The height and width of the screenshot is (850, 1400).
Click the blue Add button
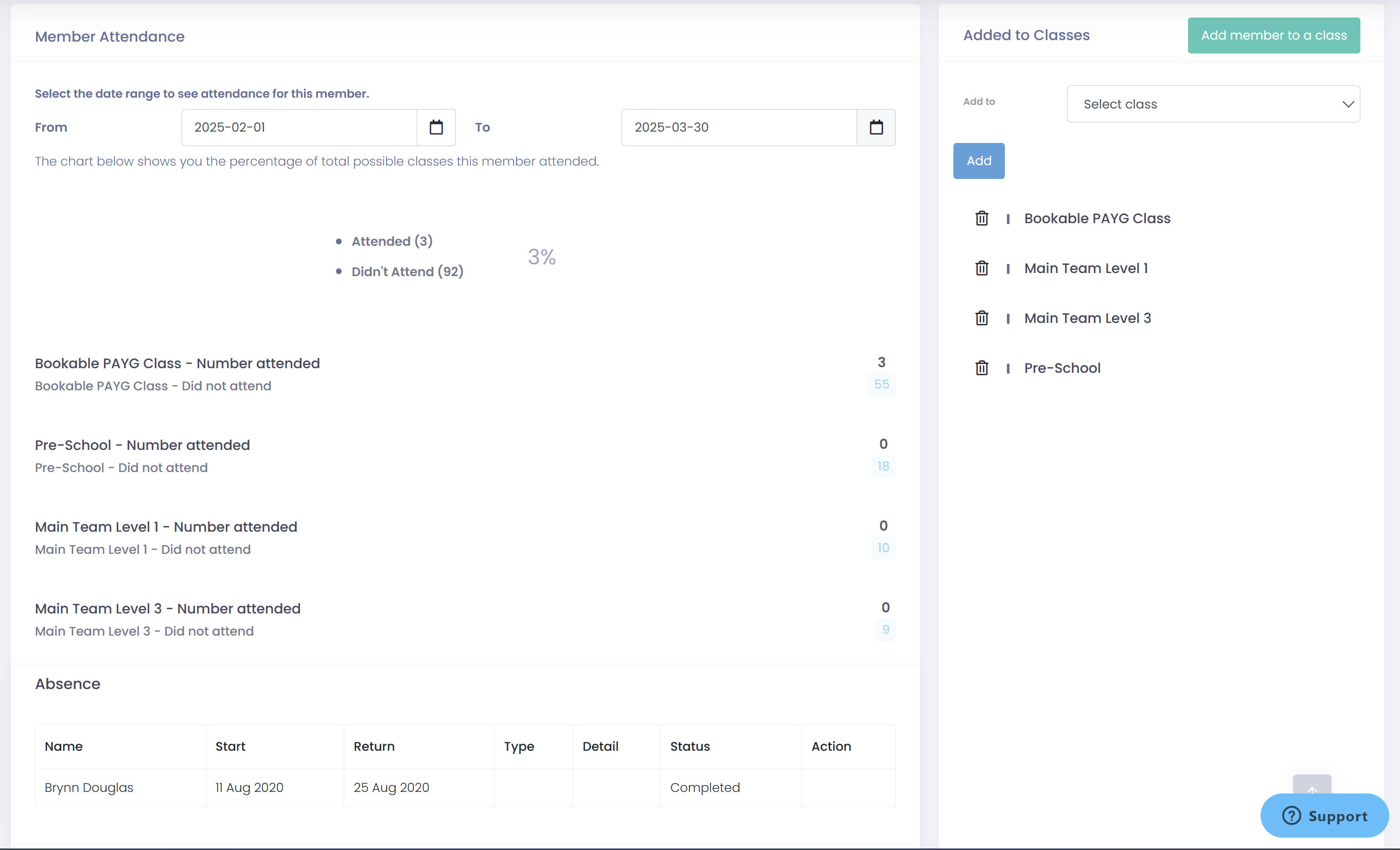click(979, 160)
